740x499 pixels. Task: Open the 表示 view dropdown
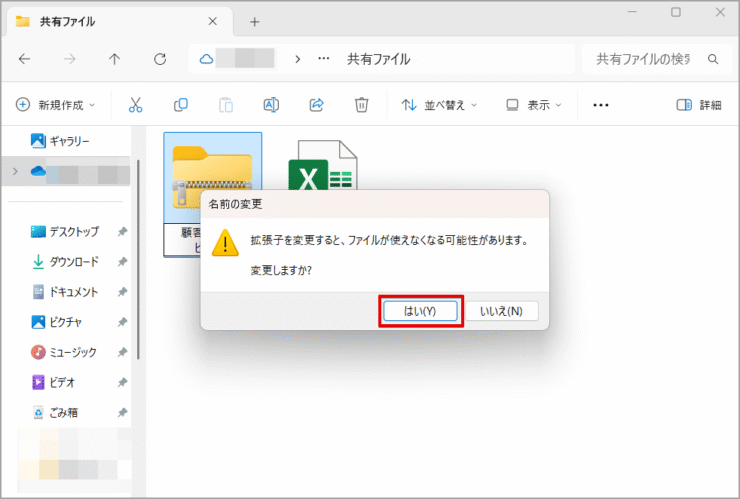coord(534,105)
